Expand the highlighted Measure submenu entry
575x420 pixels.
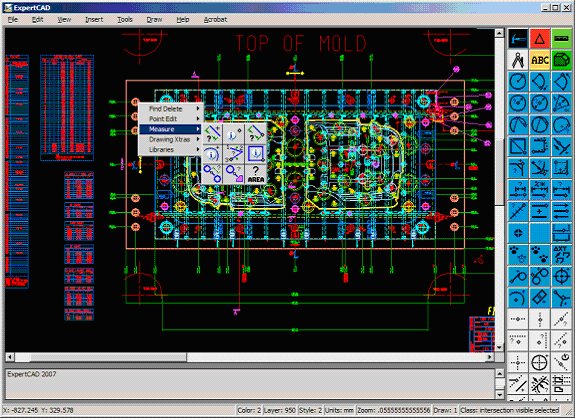pyautogui.click(x=171, y=129)
